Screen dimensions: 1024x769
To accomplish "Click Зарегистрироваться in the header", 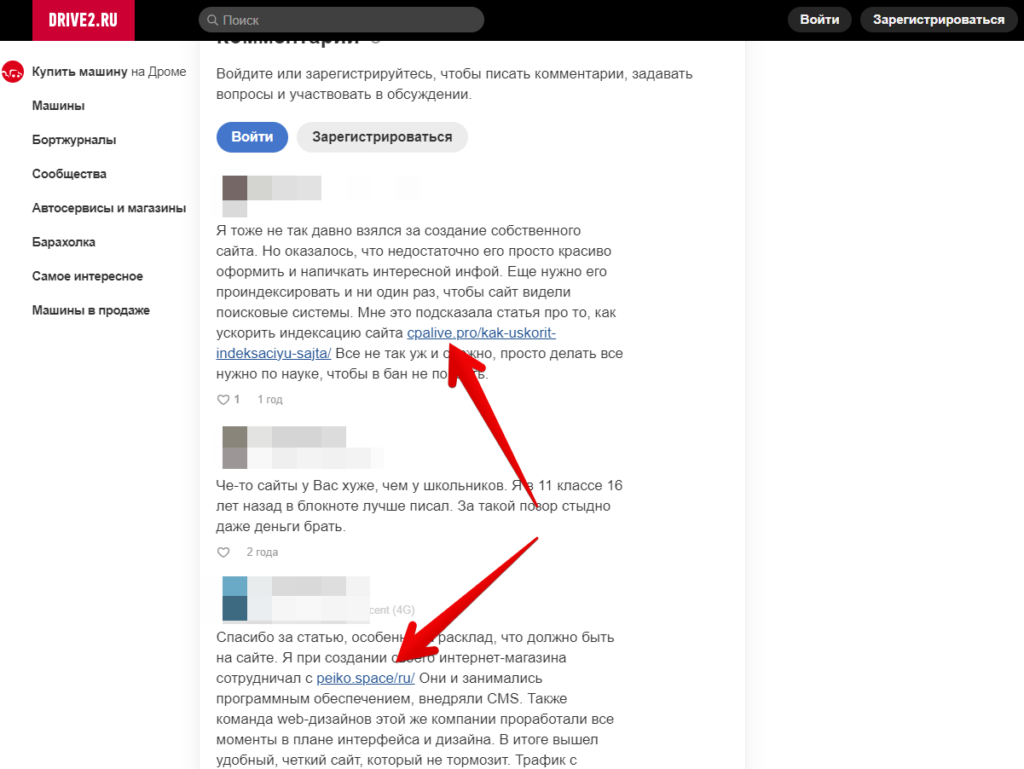I will tap(938, 20).
